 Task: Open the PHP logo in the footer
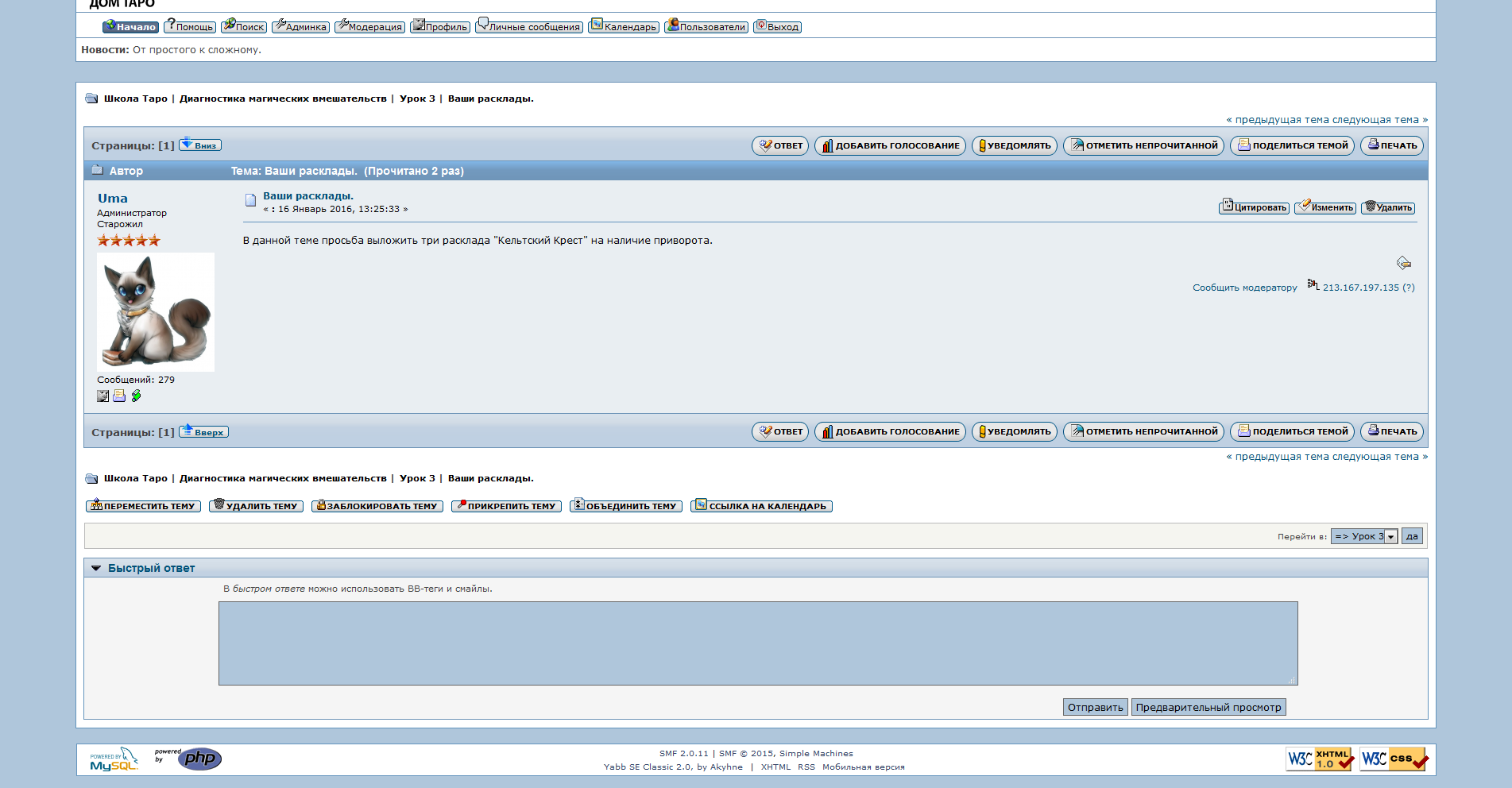(188, 759)
